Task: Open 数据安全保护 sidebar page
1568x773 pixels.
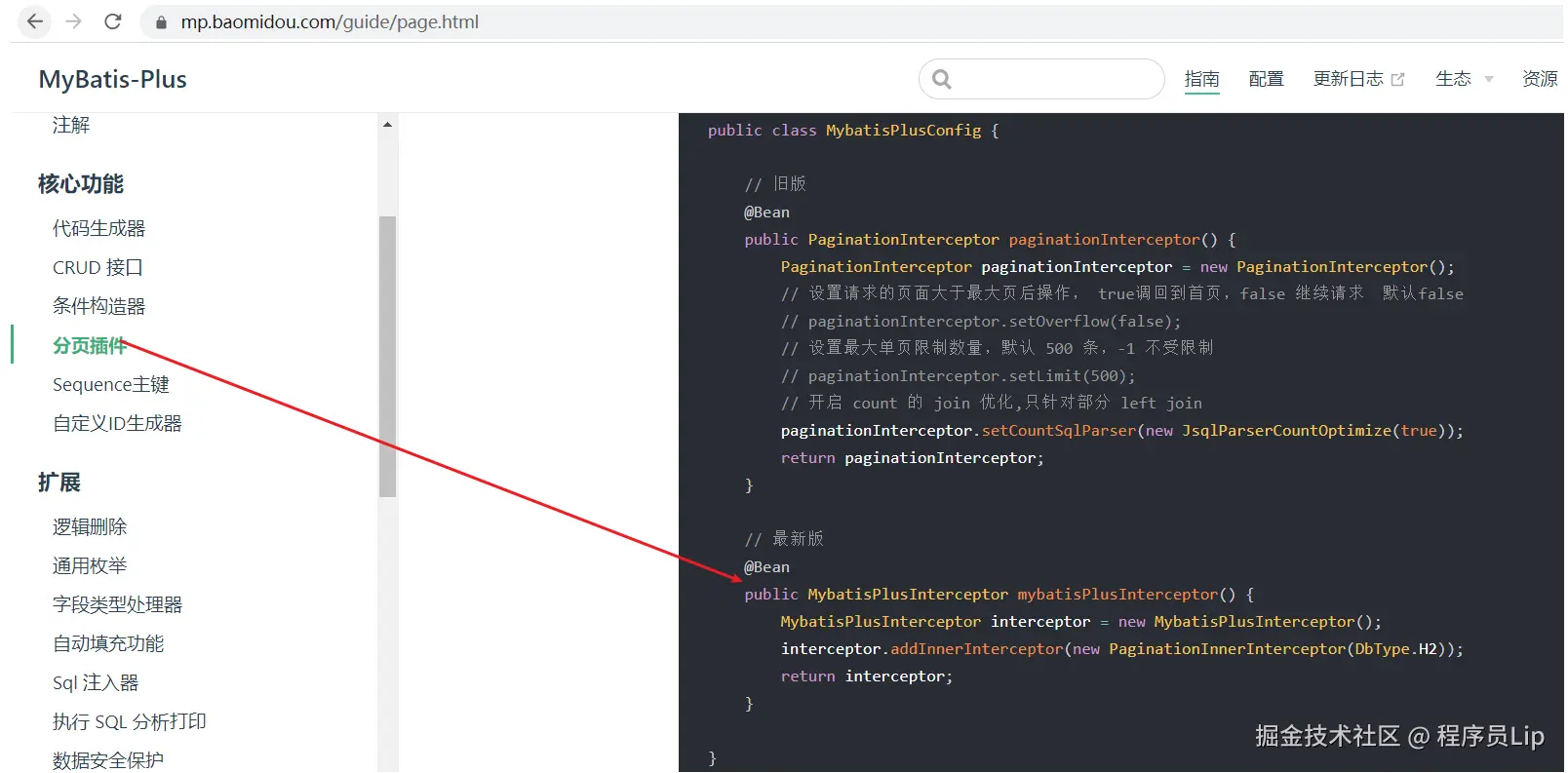Action: [108, 760]
